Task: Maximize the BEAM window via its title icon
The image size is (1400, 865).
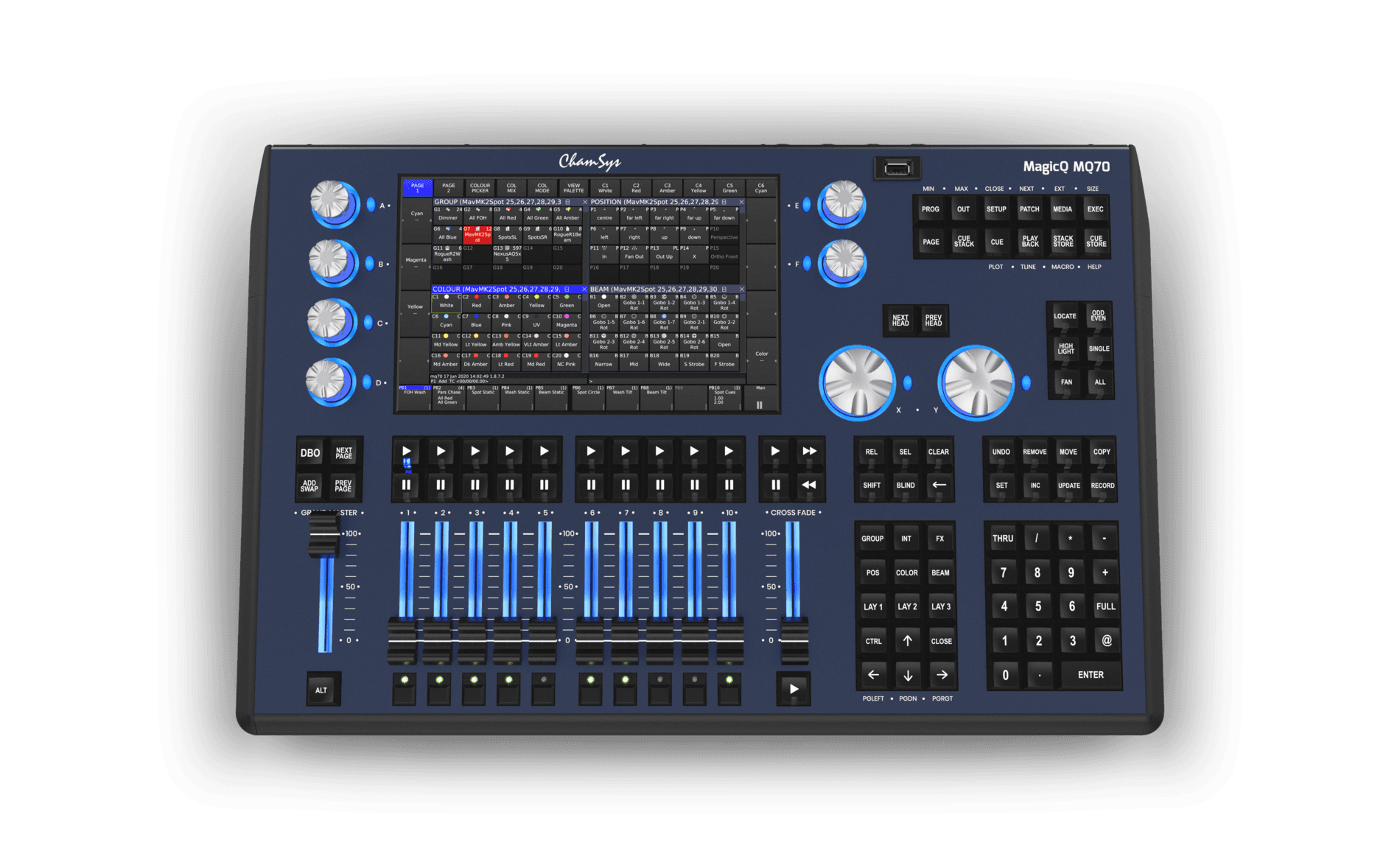Action: (x=724, y=290)
